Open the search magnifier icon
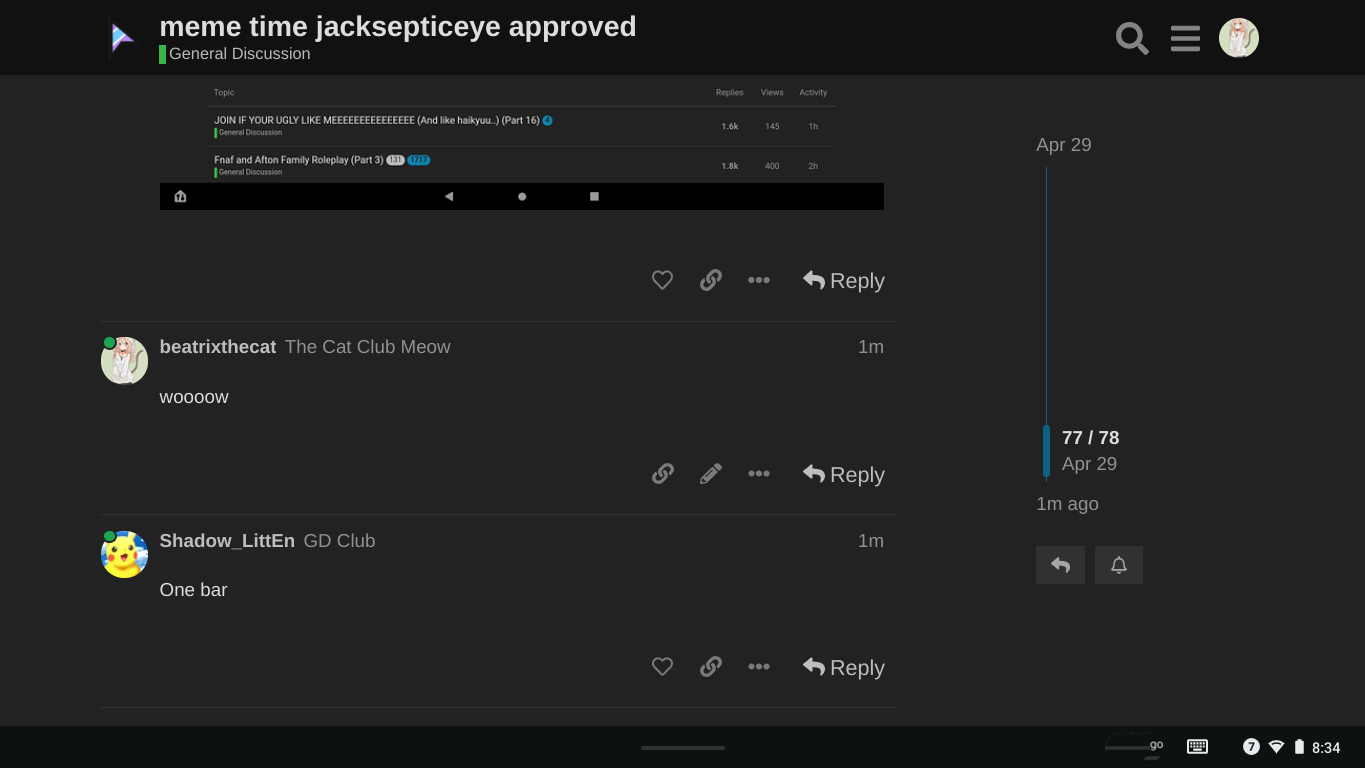This screenshot has height=768, width=1365. click(x=1132, y=39)
